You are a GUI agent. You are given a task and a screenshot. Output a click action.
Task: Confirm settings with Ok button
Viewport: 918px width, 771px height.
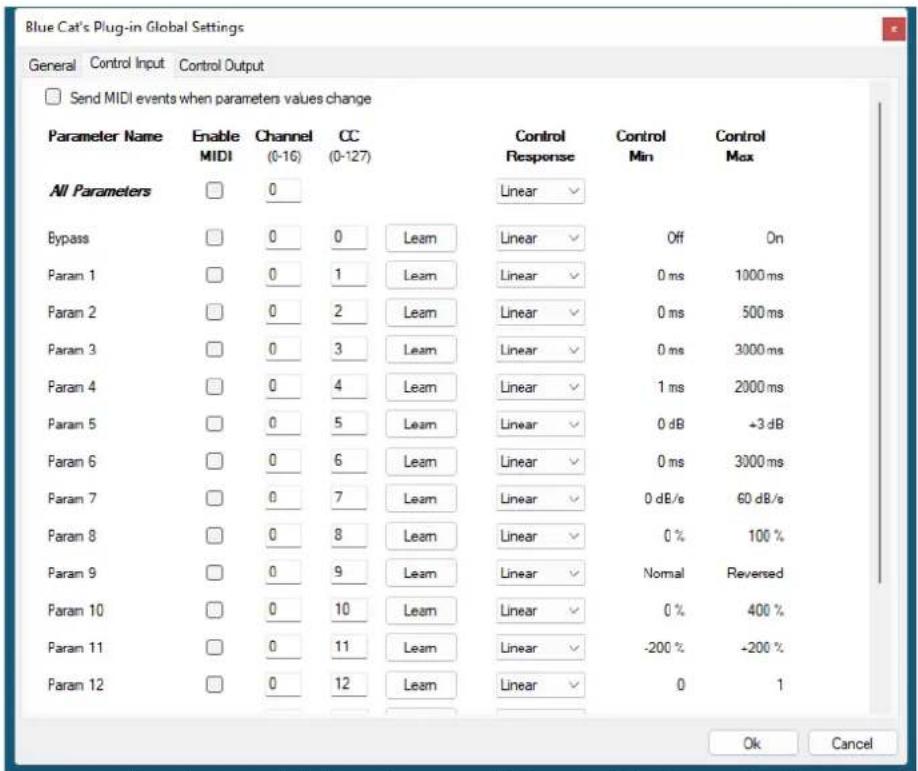pos(752,743)
